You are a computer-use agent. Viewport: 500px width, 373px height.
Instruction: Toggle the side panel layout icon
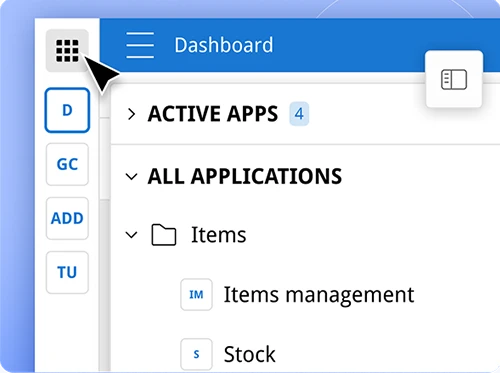click(x=454, y=79)
